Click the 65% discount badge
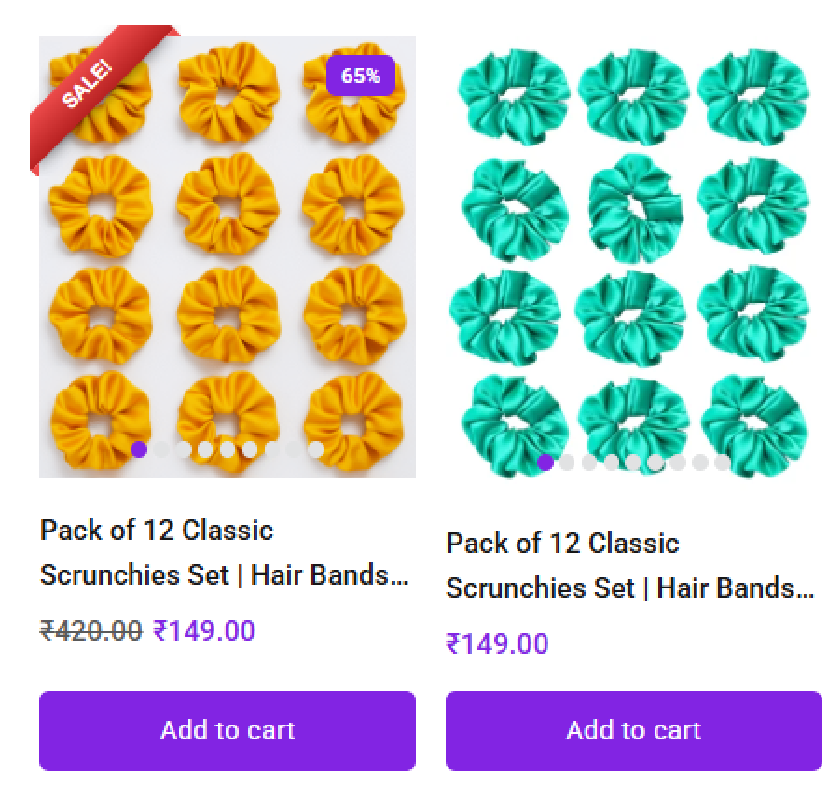This screenshot has width=840, height=801. (360, 76)
